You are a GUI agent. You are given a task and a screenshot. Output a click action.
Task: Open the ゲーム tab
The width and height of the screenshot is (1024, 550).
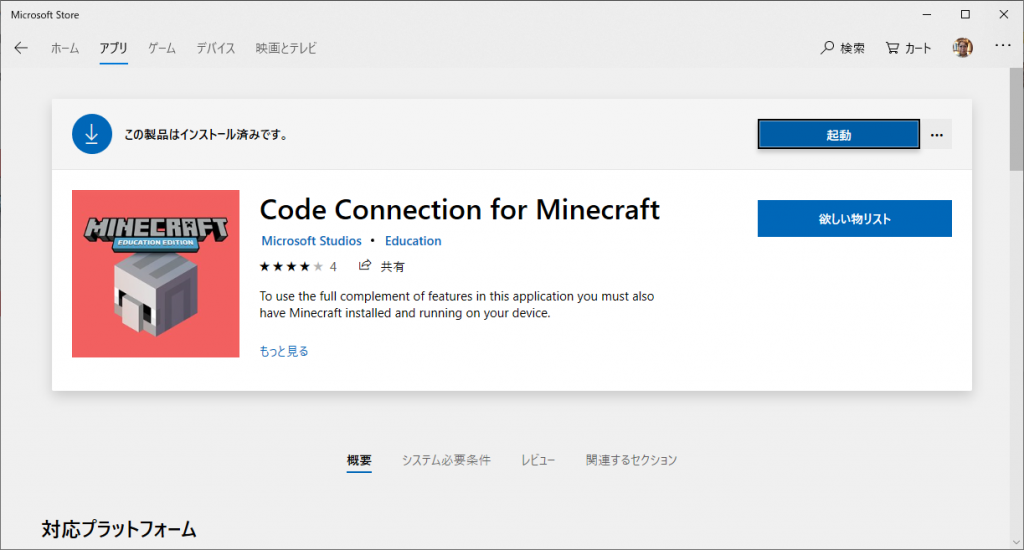click(161, 48)
